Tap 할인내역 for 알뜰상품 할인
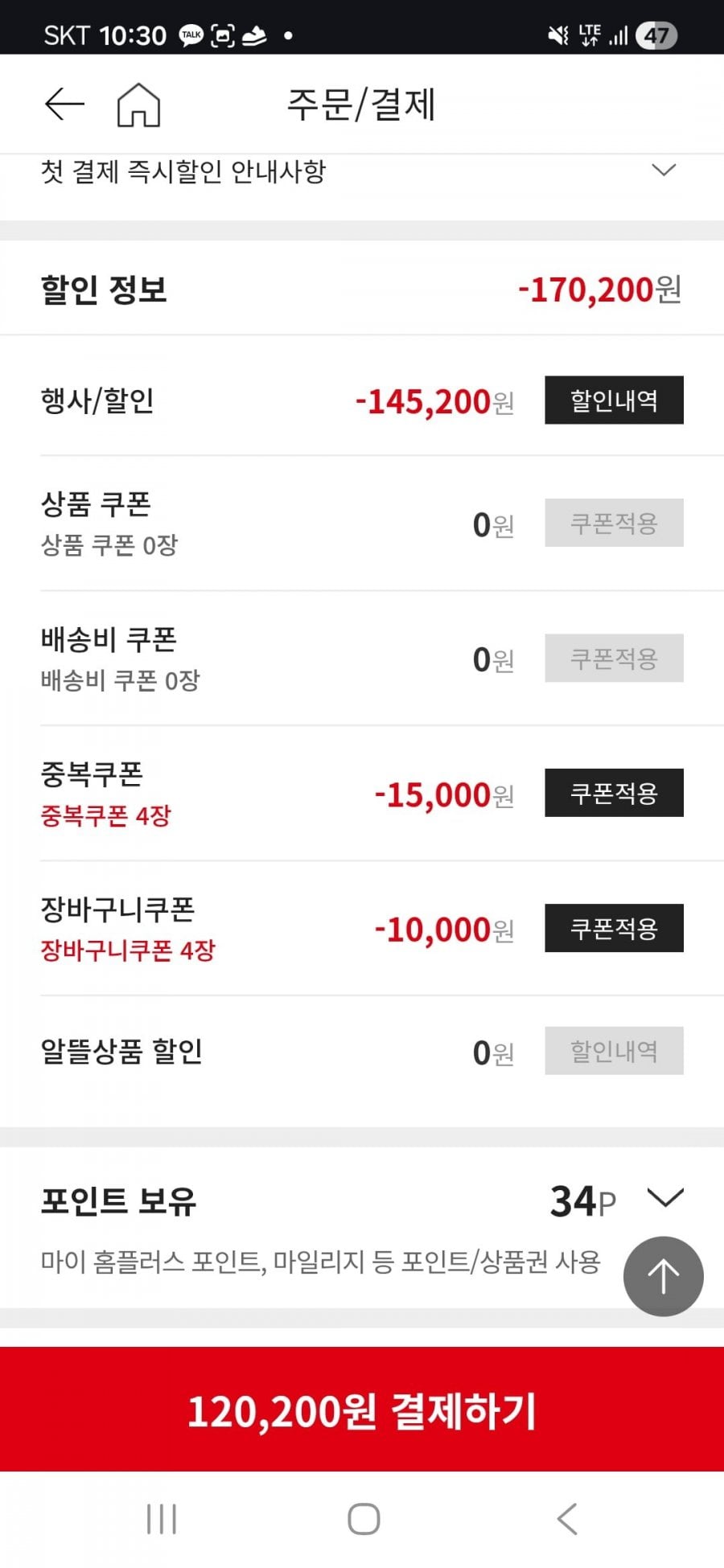Screen dimensions: 724x1568 pos(614,1050)
